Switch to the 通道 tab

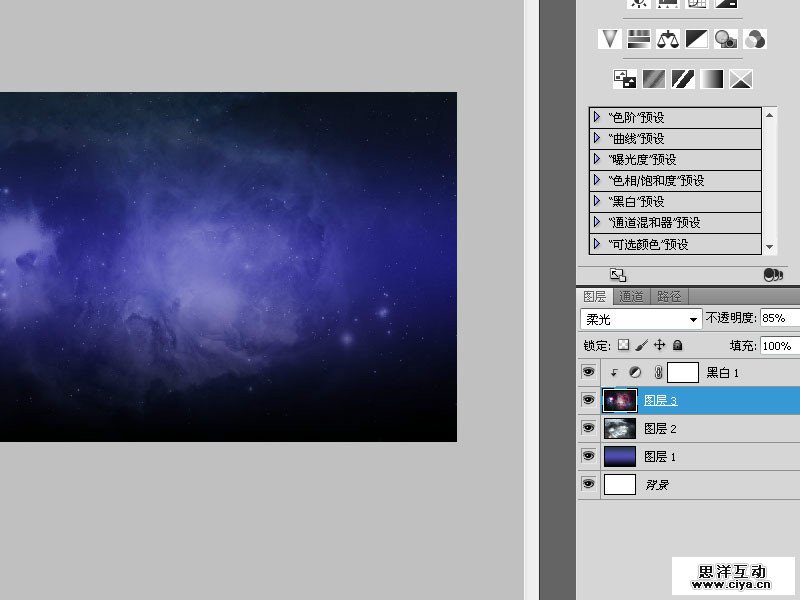pyautogui.click(x=631, y=296)
